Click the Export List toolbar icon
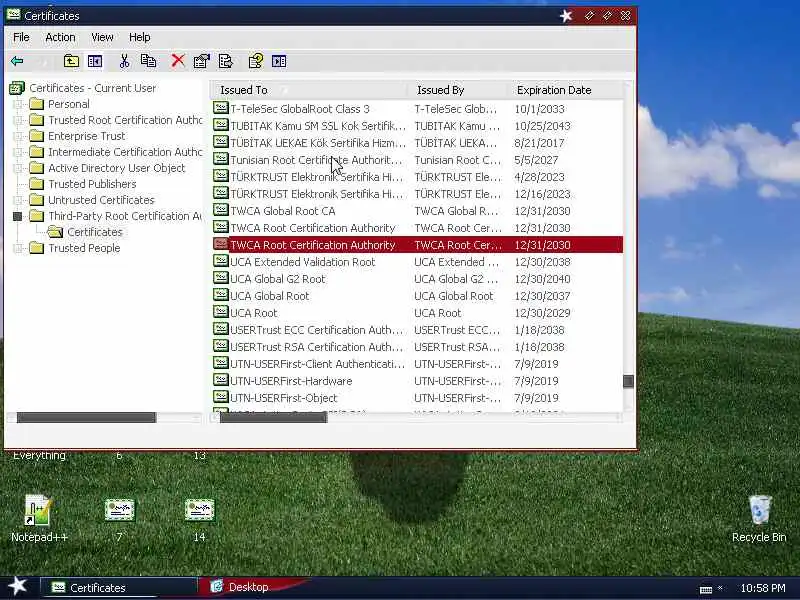 [x=226, y=61]
